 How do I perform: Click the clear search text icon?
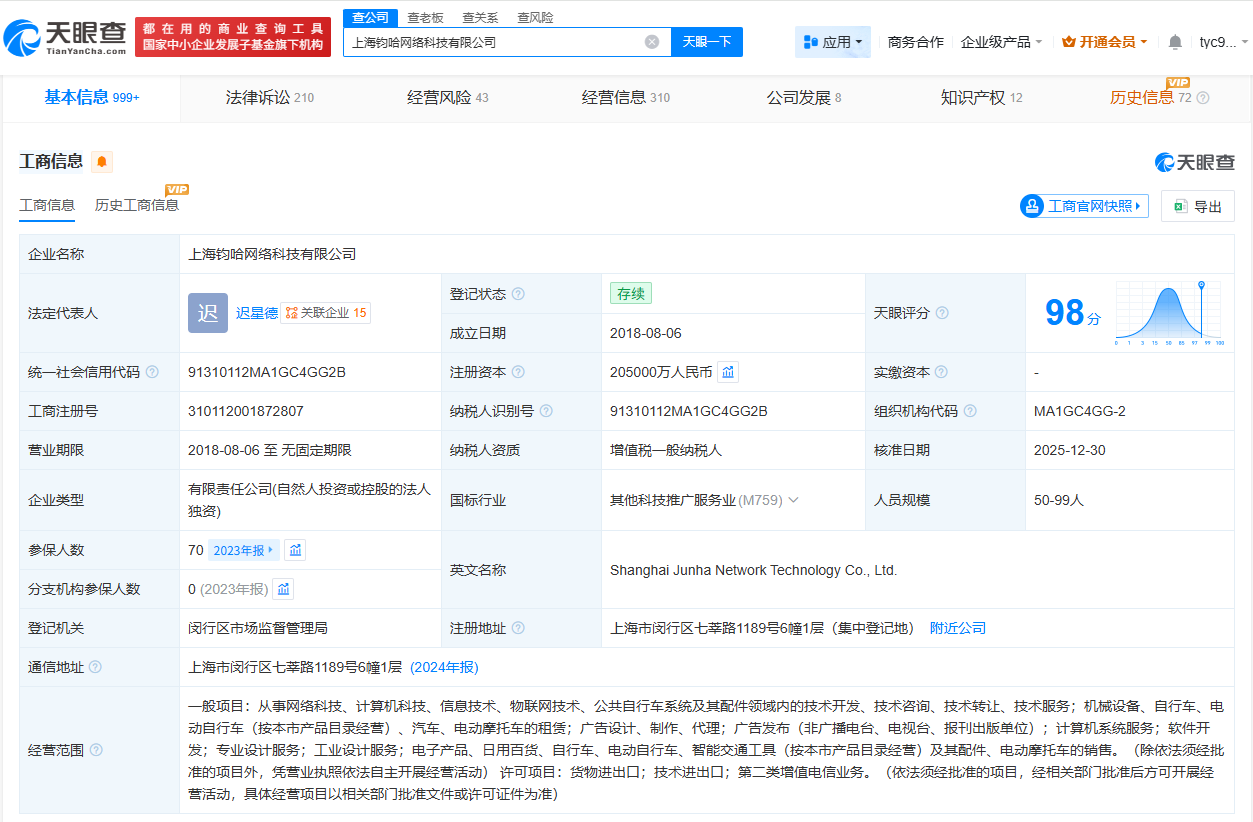tap(652, 42)
